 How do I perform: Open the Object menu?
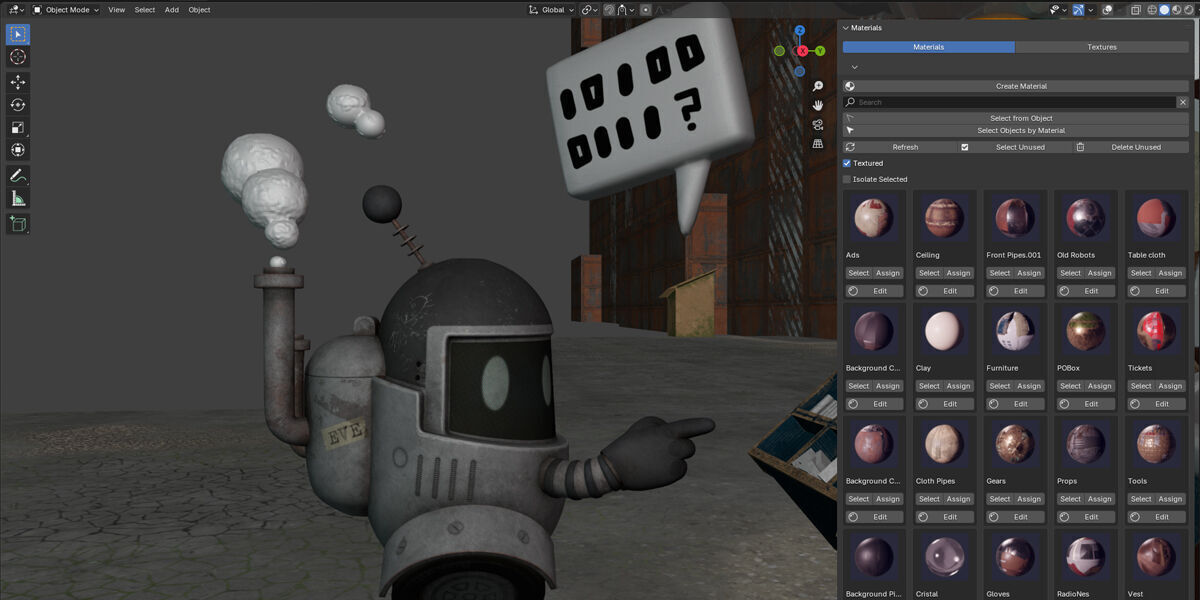click(x=199, y=9)
